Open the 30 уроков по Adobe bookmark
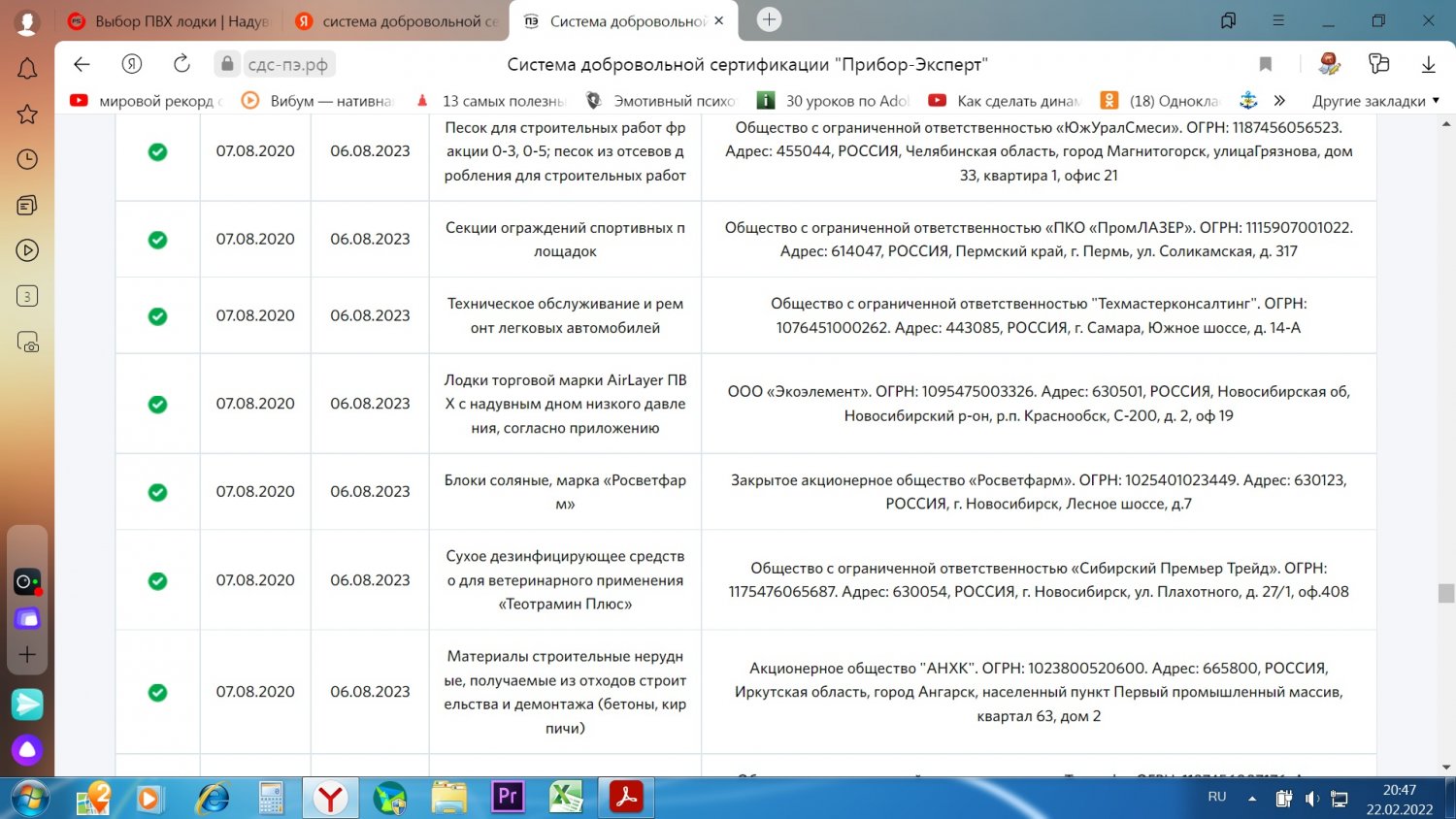 click(x=835, y=101)
